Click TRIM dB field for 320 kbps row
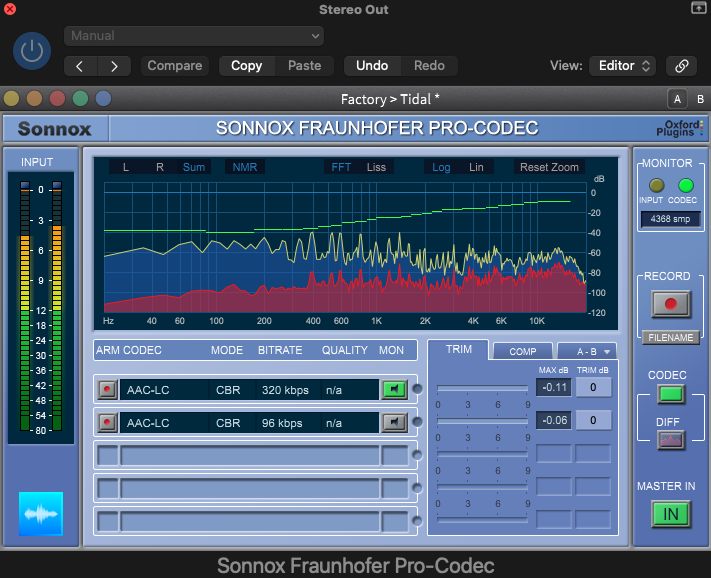 click(x=593, y=388)
